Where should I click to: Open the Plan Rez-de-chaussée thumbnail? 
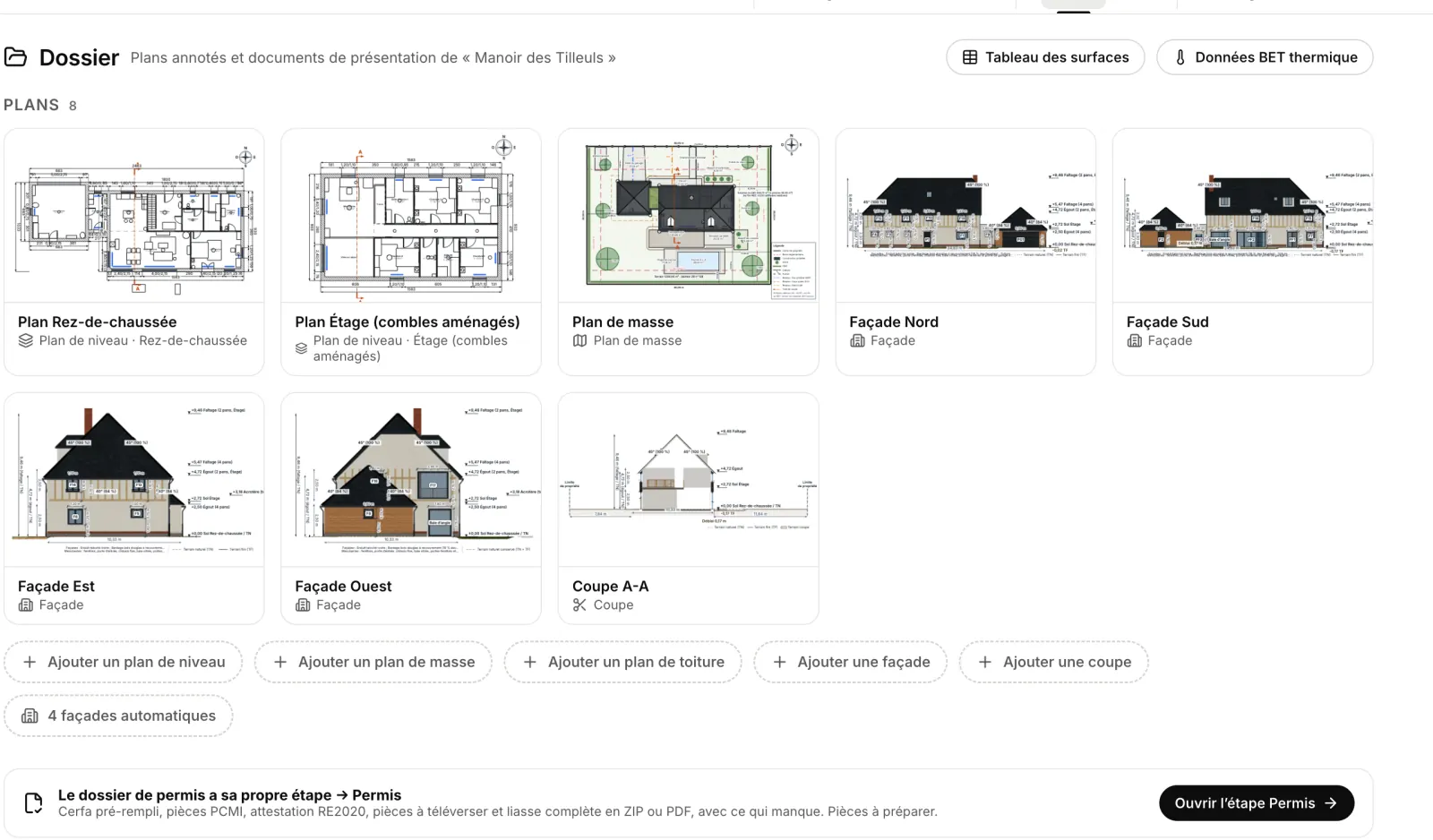(134, 216)
